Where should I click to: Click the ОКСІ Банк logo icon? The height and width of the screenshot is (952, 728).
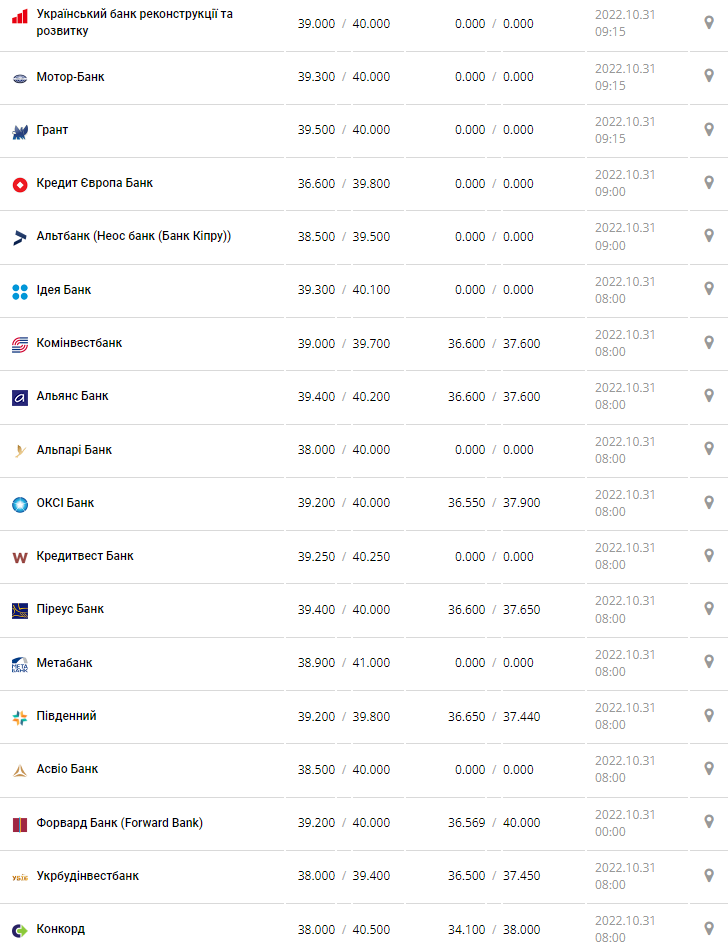20,504
